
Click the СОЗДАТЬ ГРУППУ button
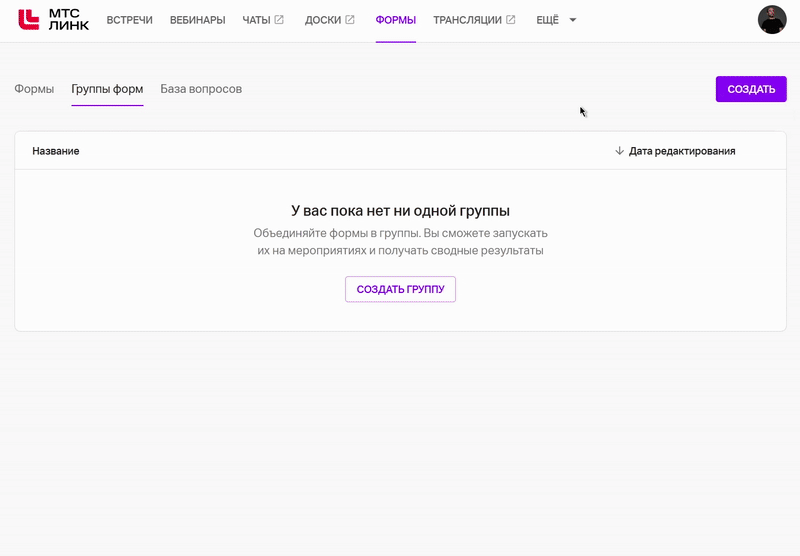[x=400, y=289]
